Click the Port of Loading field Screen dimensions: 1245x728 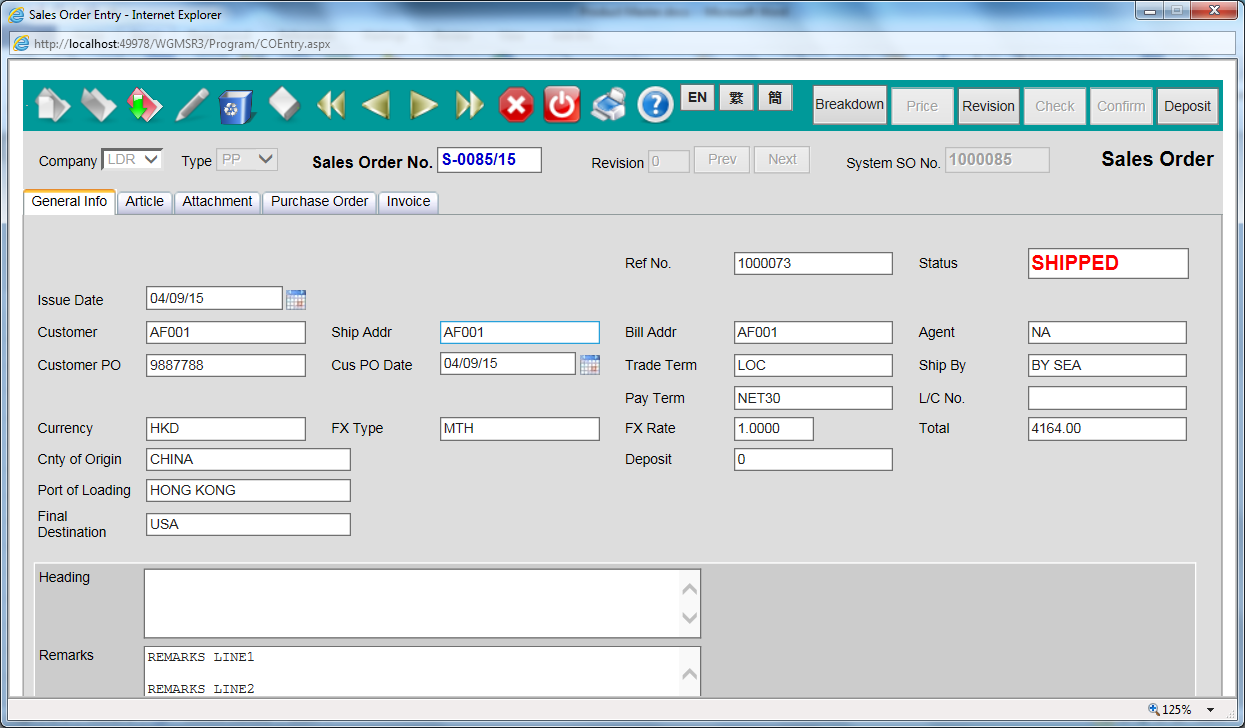click(248, 490)
